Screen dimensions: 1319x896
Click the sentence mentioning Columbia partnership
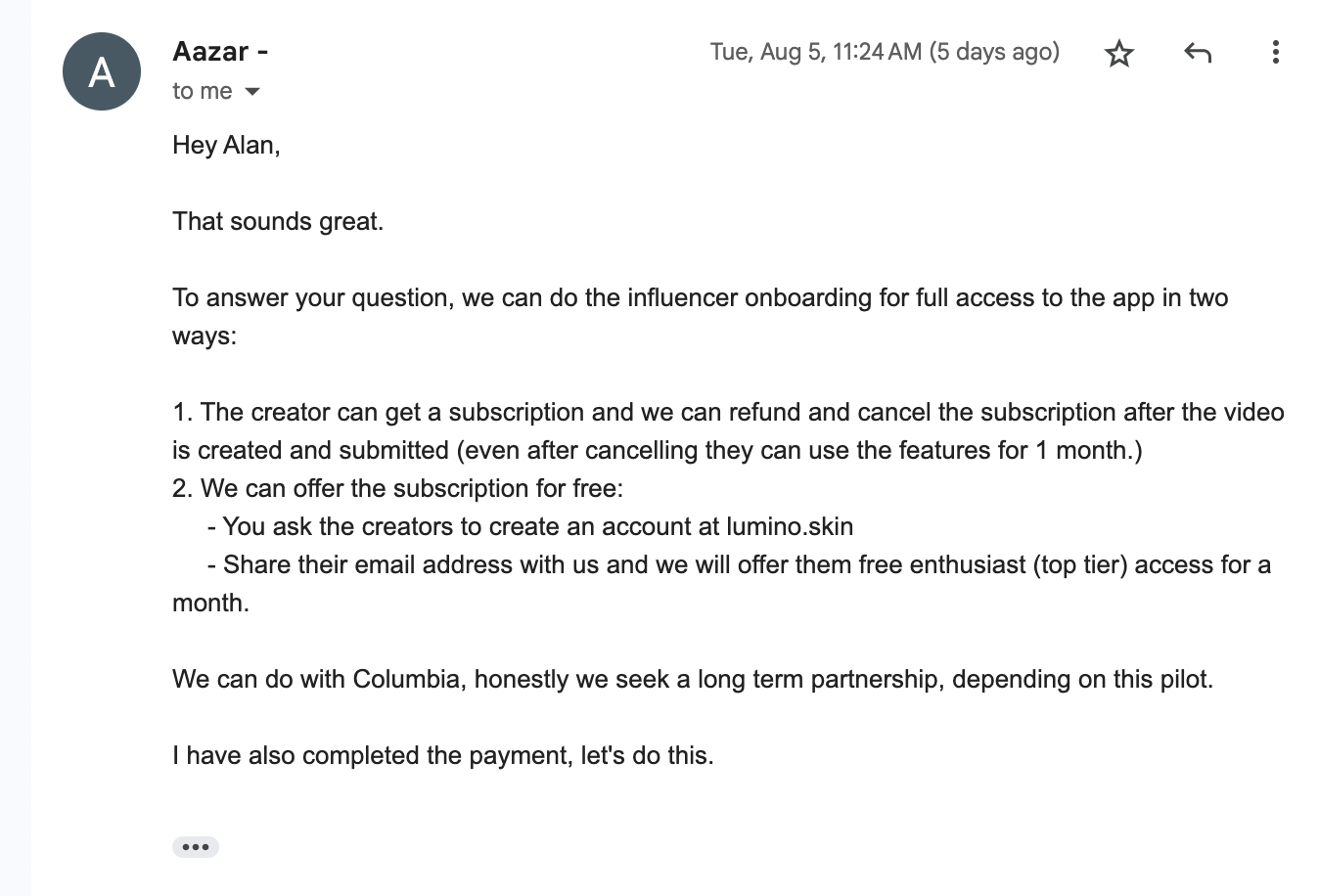click(x=693, y=679)
